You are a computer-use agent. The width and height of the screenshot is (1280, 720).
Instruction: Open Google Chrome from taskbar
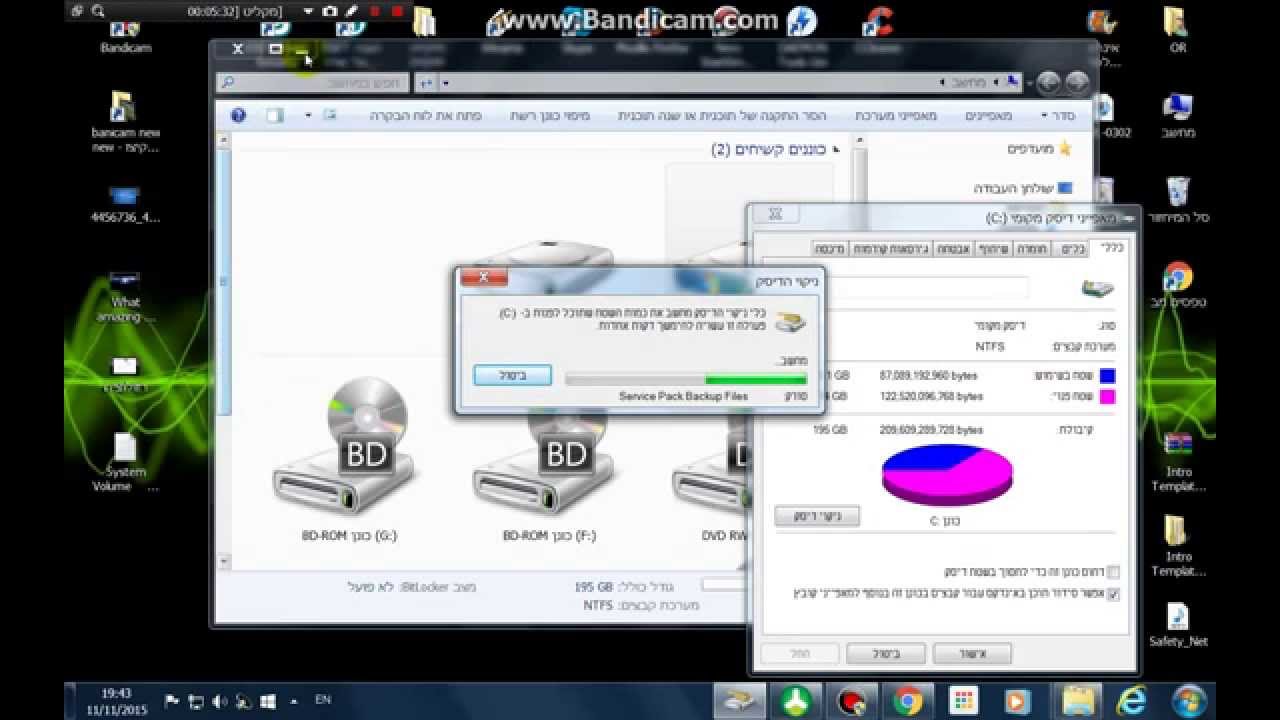[x=908, y=701]
